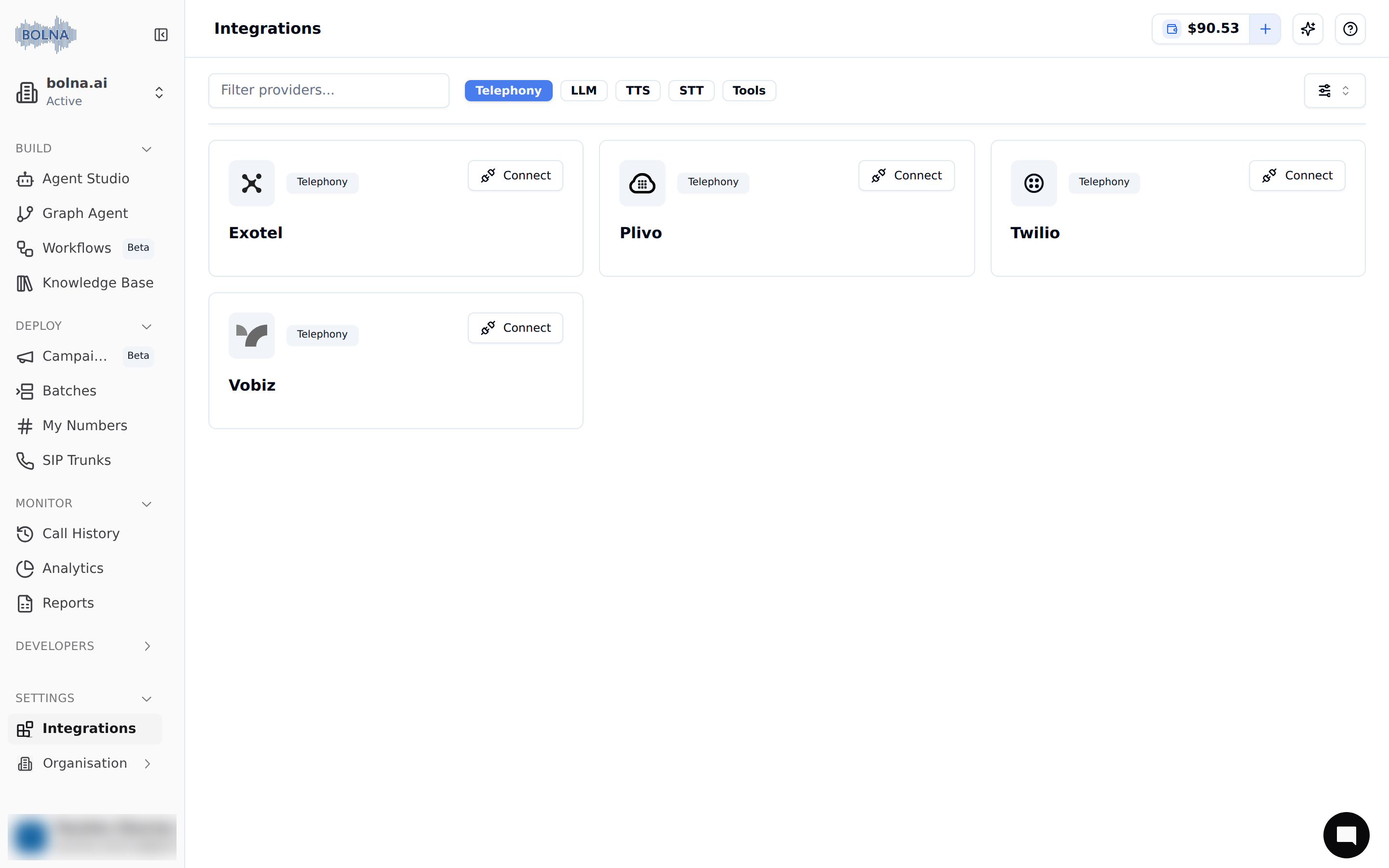Click the Twilio logo icon
Screen dimensions: 1389x868
pyautogui.click(x=1034, y=183)
